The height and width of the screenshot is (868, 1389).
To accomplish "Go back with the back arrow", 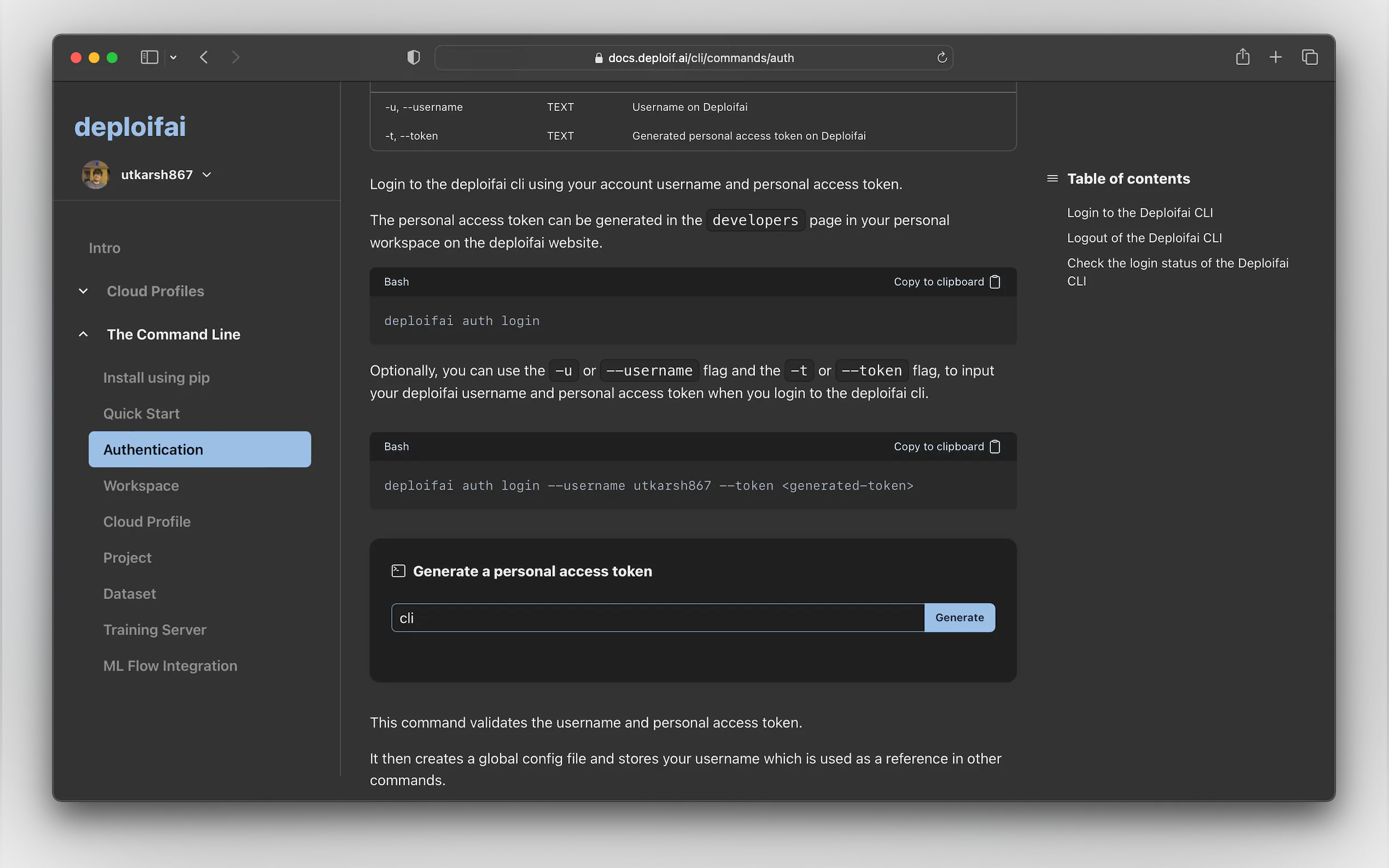I will [x=204, y=57].
